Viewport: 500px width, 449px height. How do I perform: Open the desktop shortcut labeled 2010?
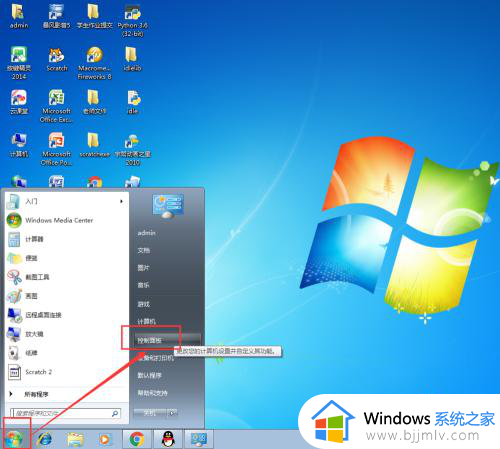pyautogui.click(x=133, y=149)
